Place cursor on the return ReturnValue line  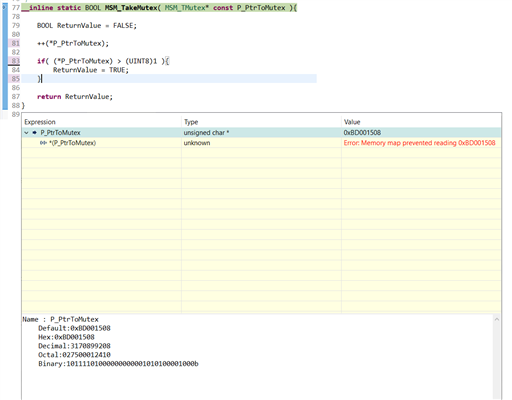[x=75, y=97]
